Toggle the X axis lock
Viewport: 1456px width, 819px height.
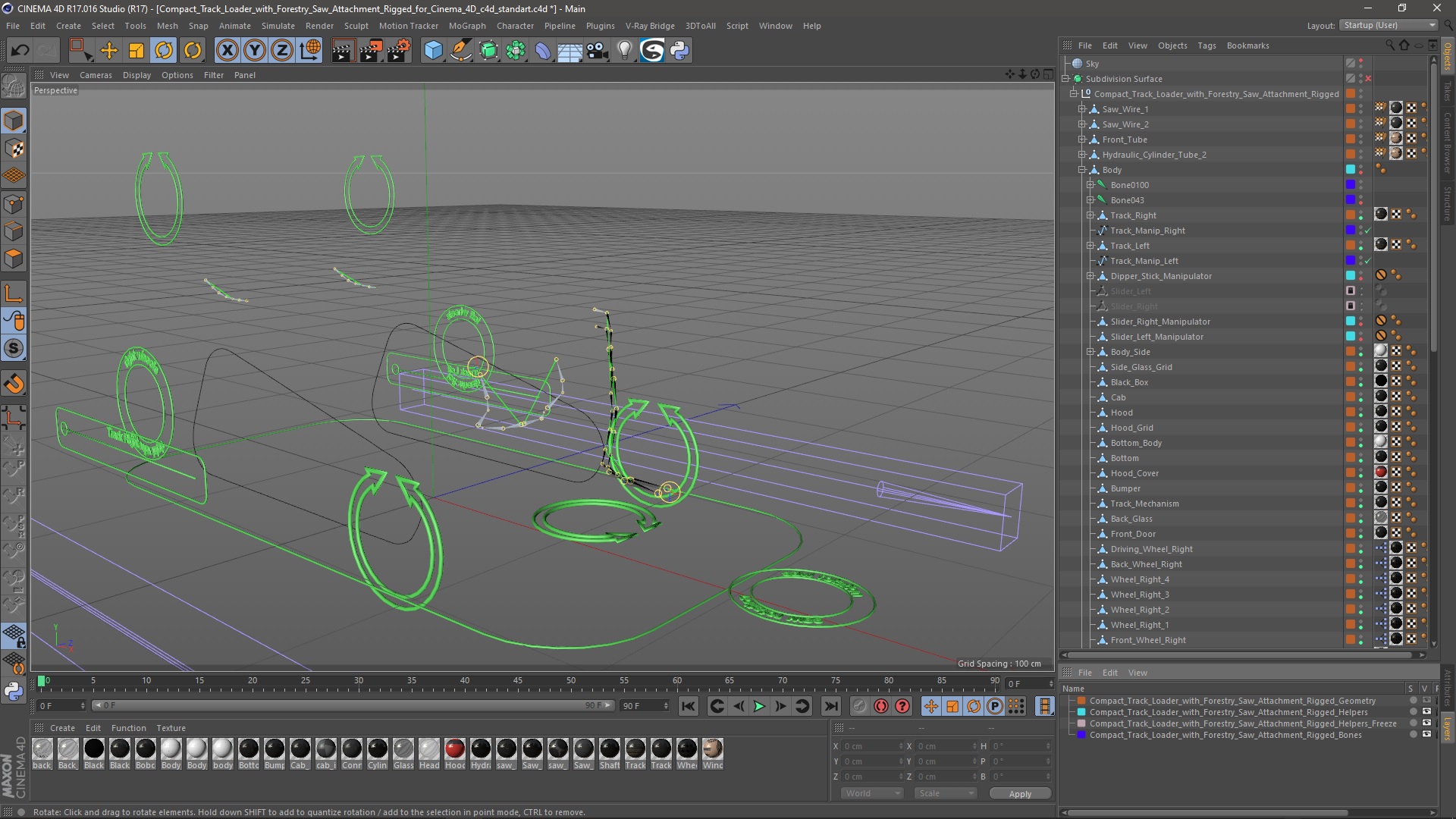click(x=227, y=51)
